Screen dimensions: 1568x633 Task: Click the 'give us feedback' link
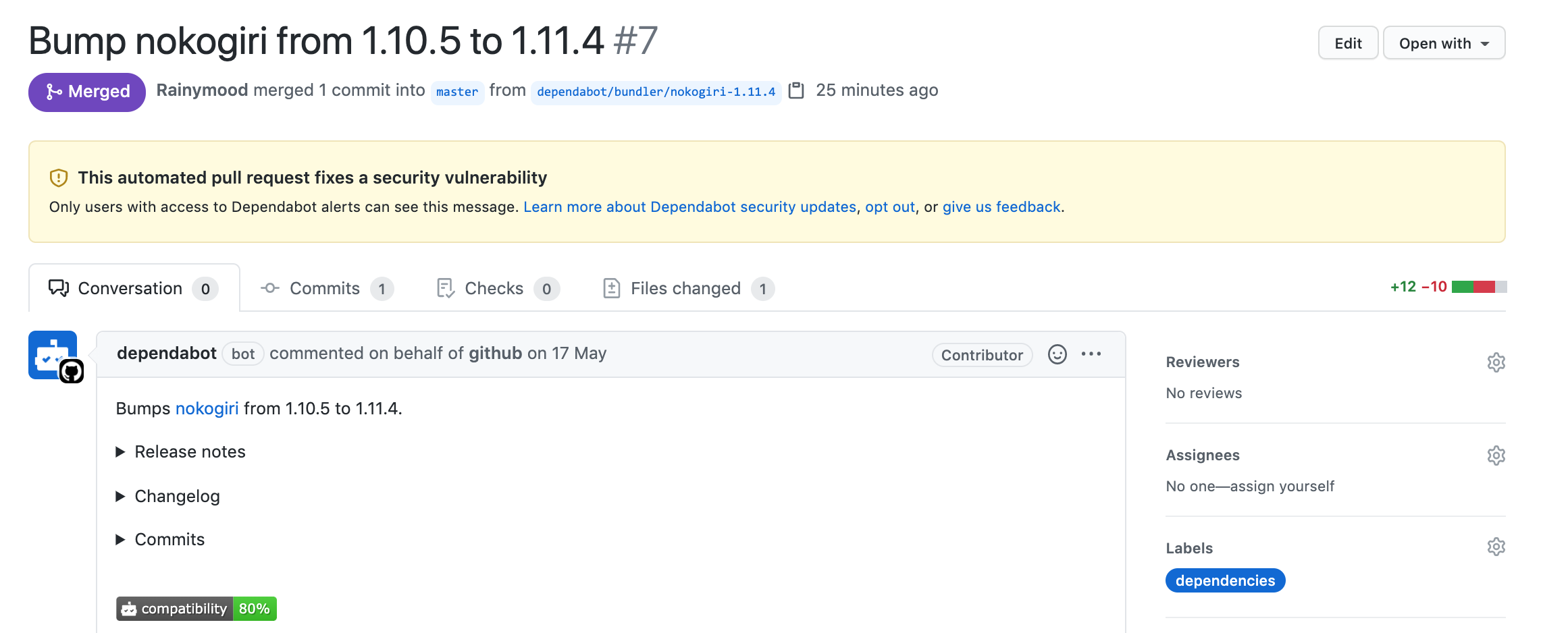click(x=1001, y=207)
